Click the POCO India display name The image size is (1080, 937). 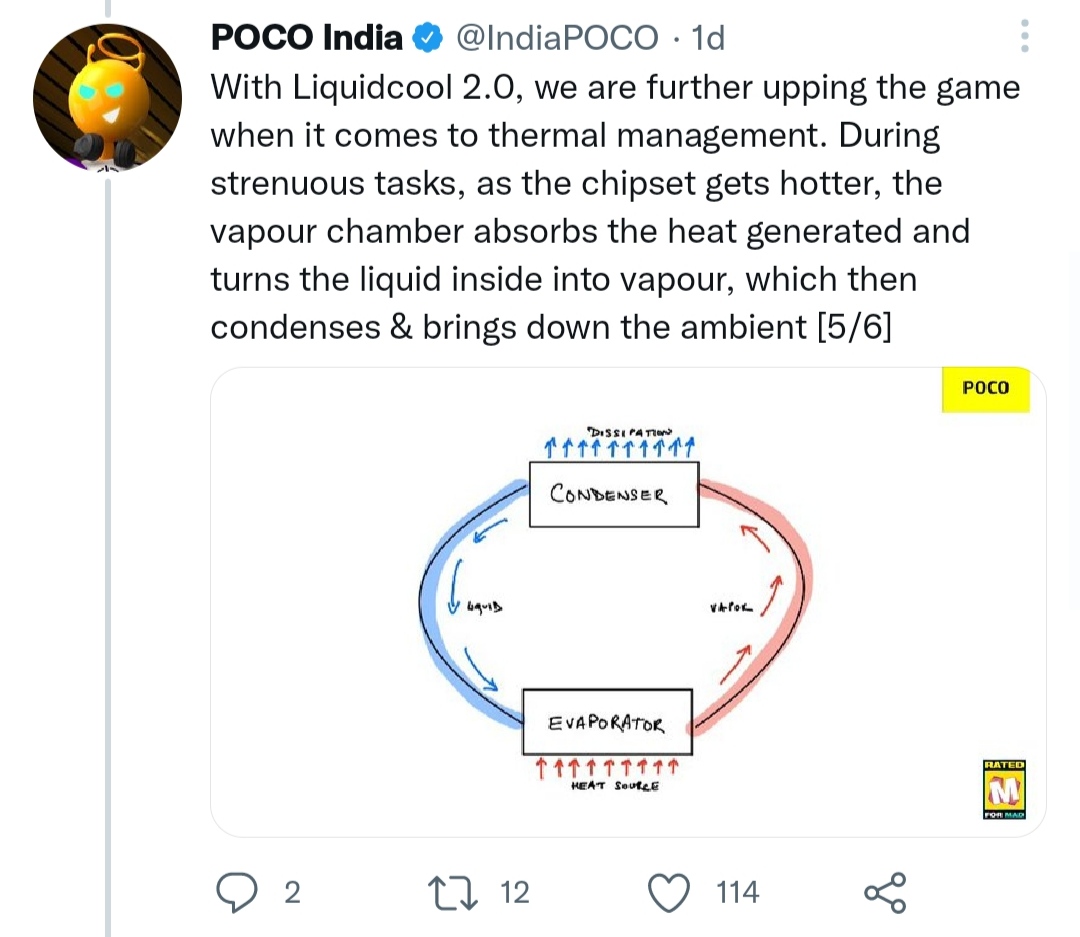pyautogui.click(x=307, y=38)
